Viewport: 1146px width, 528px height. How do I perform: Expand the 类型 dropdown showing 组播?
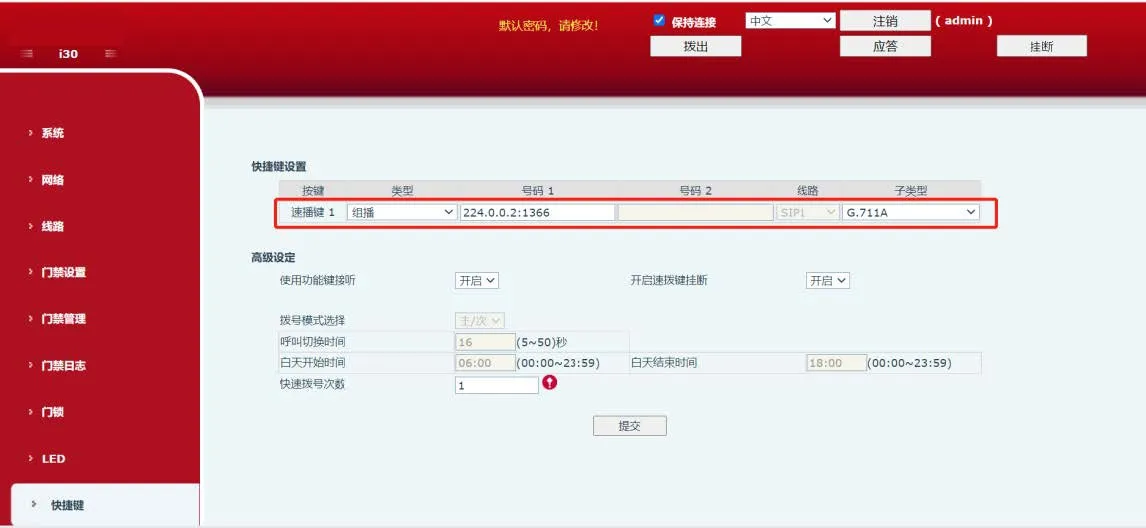tap(401, 212)
